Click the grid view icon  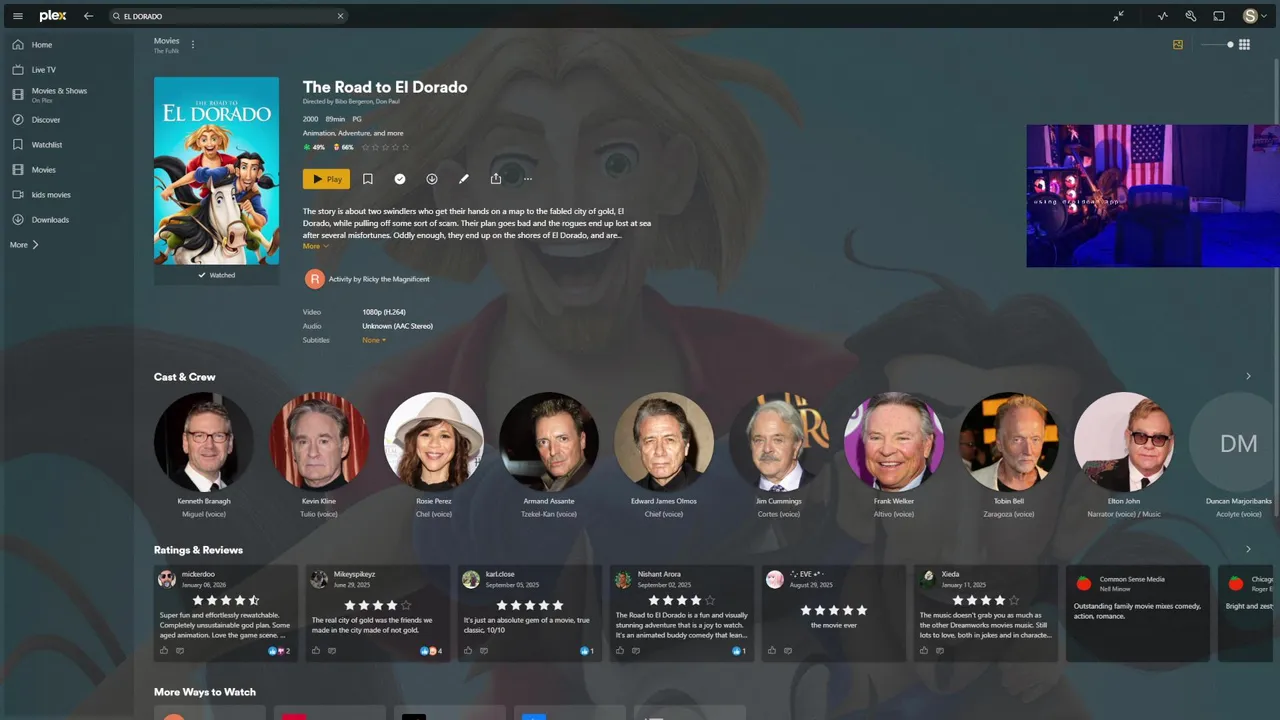point(1244,44)
